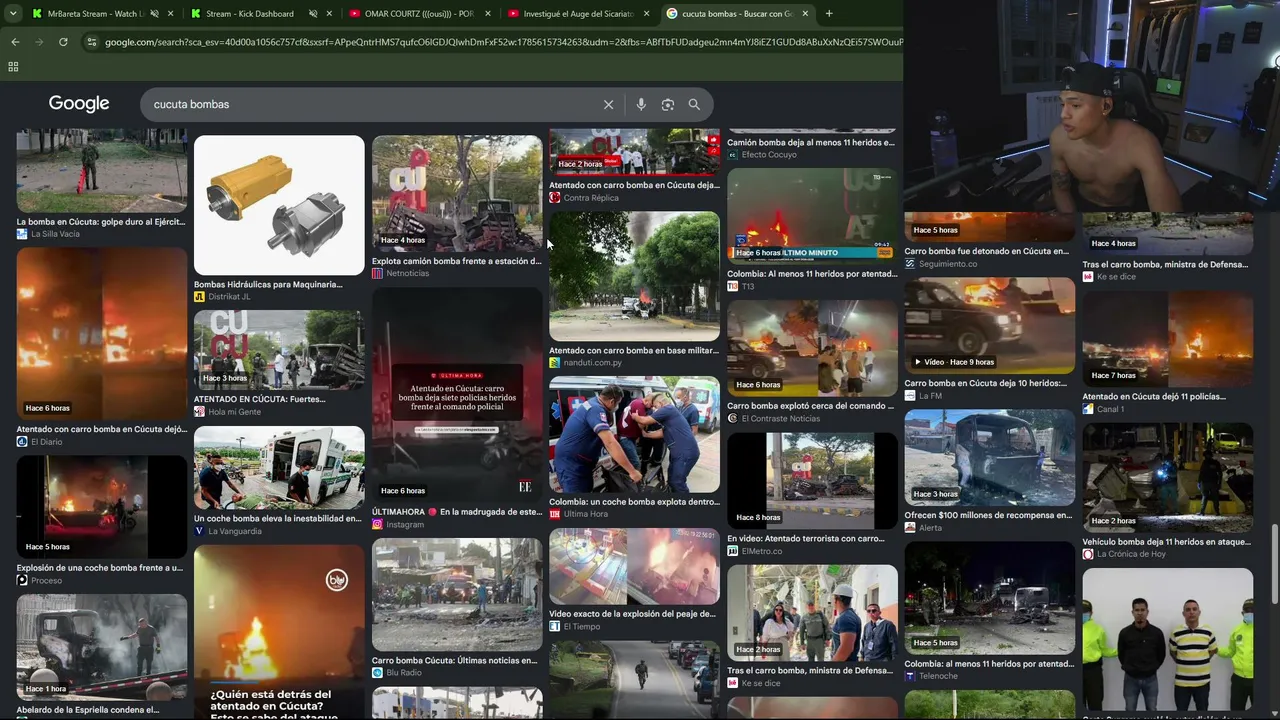Viewport: 1280px width, 720px height.
Task: Switch to the Investigué el Auge del Sicariato tab
Action: click(x=578, y=14)
